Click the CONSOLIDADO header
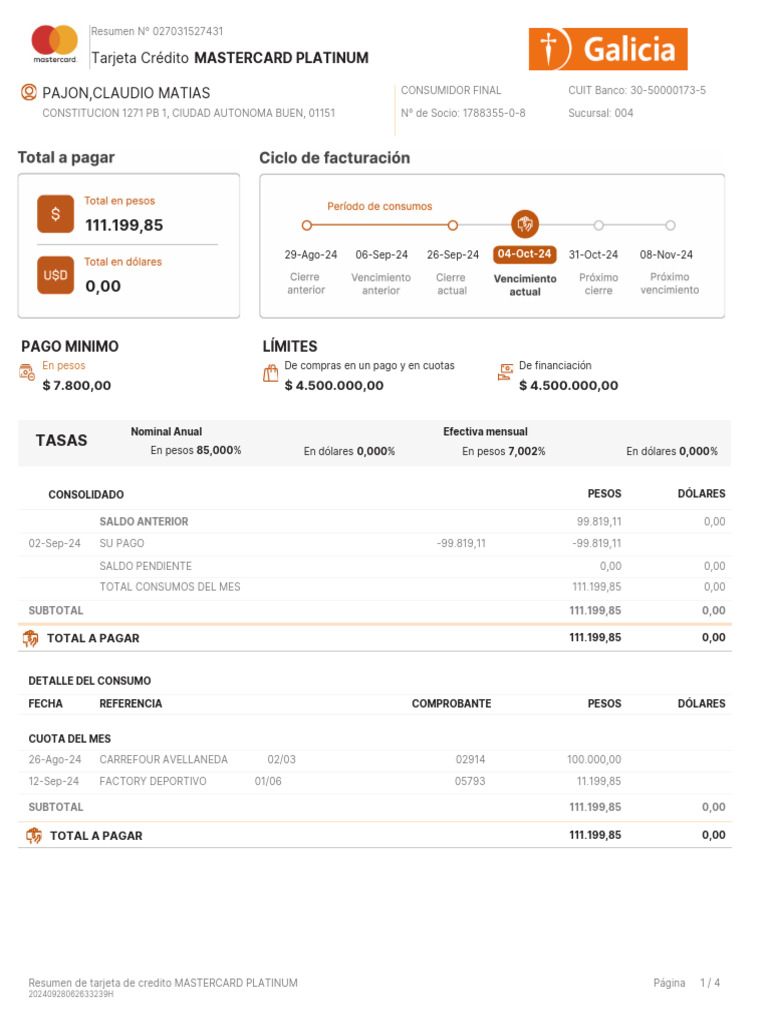768x1024 pixels. coord(86,494)
